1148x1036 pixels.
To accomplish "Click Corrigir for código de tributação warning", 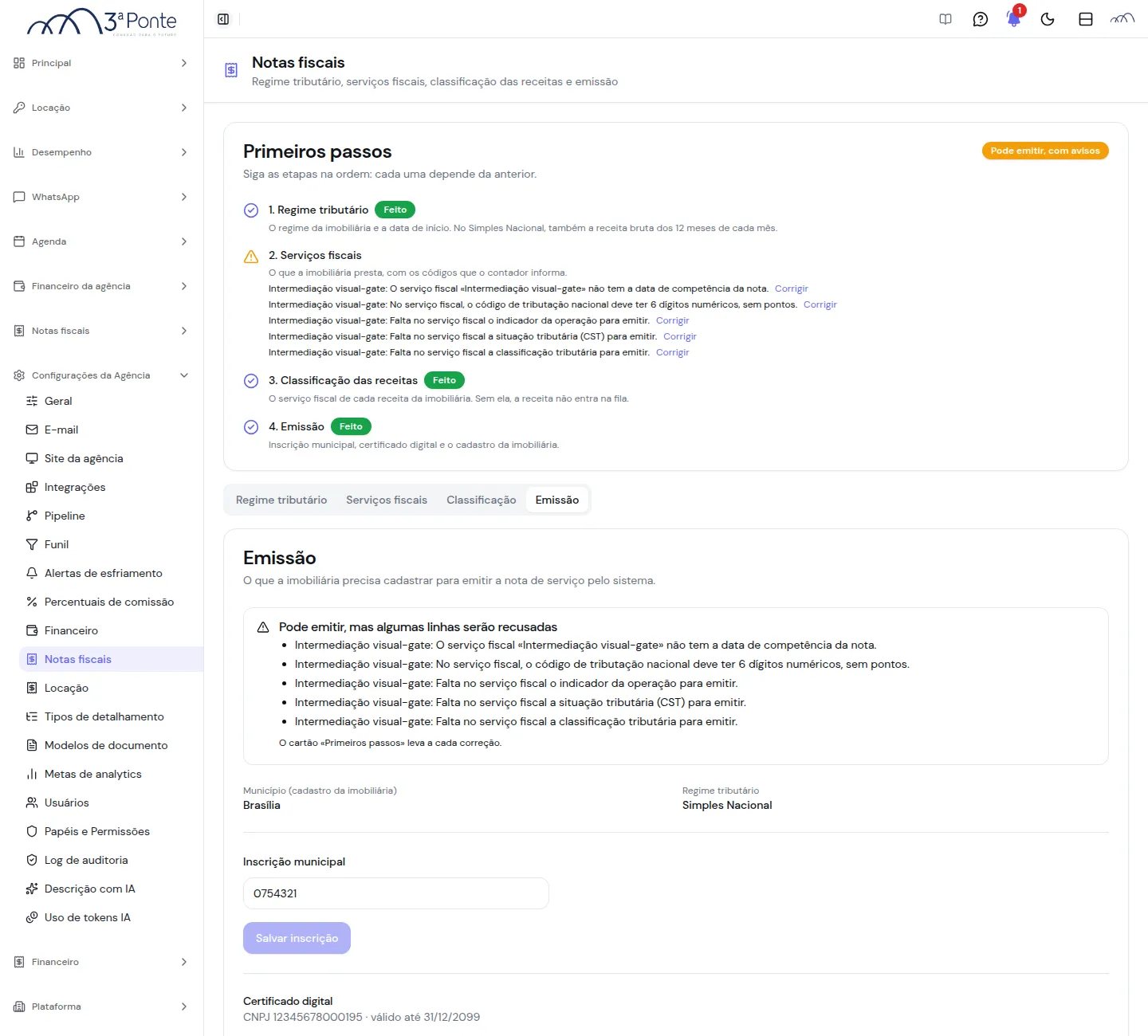I will point(820,304).
